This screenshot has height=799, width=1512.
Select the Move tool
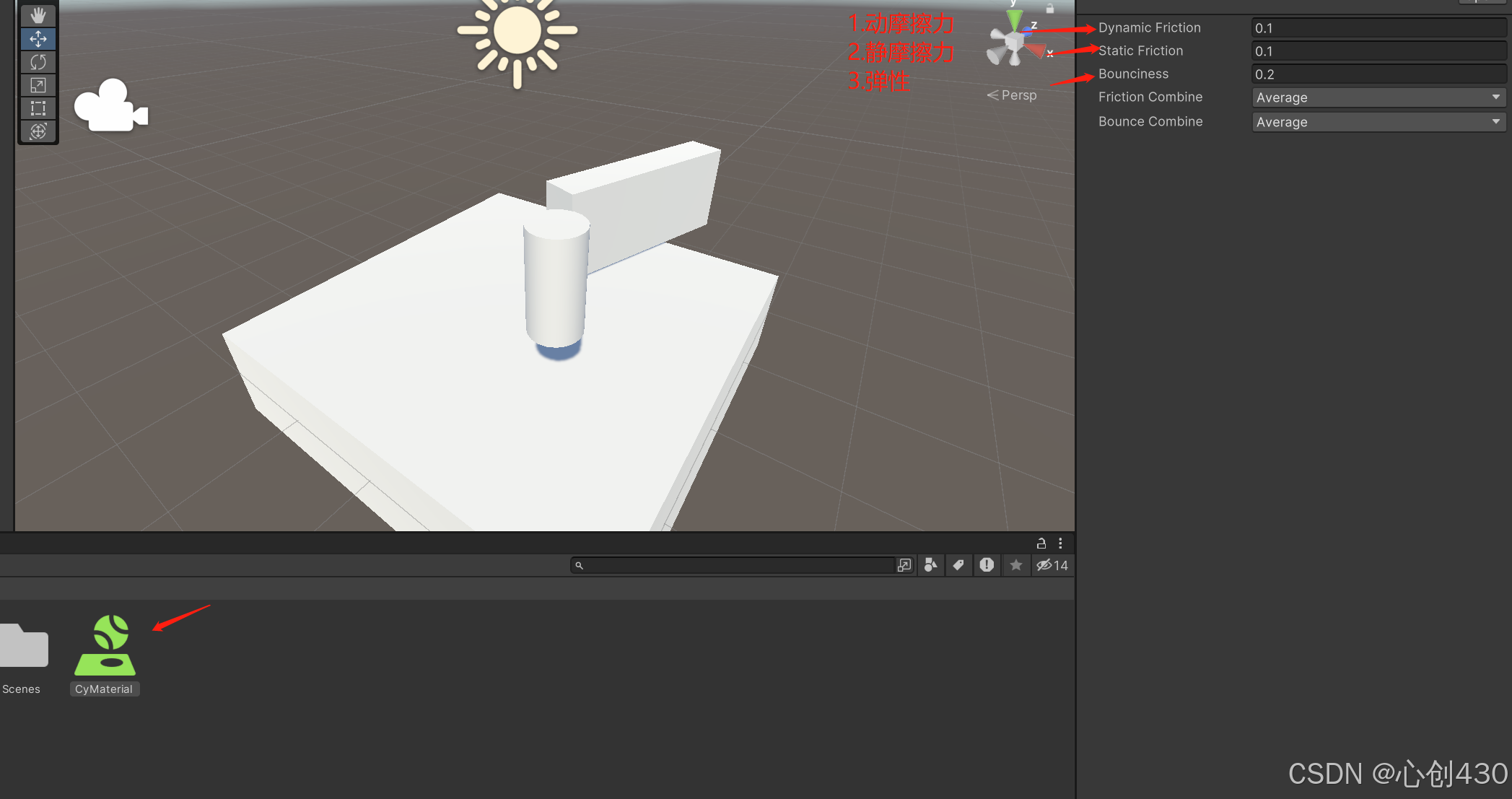38,38
